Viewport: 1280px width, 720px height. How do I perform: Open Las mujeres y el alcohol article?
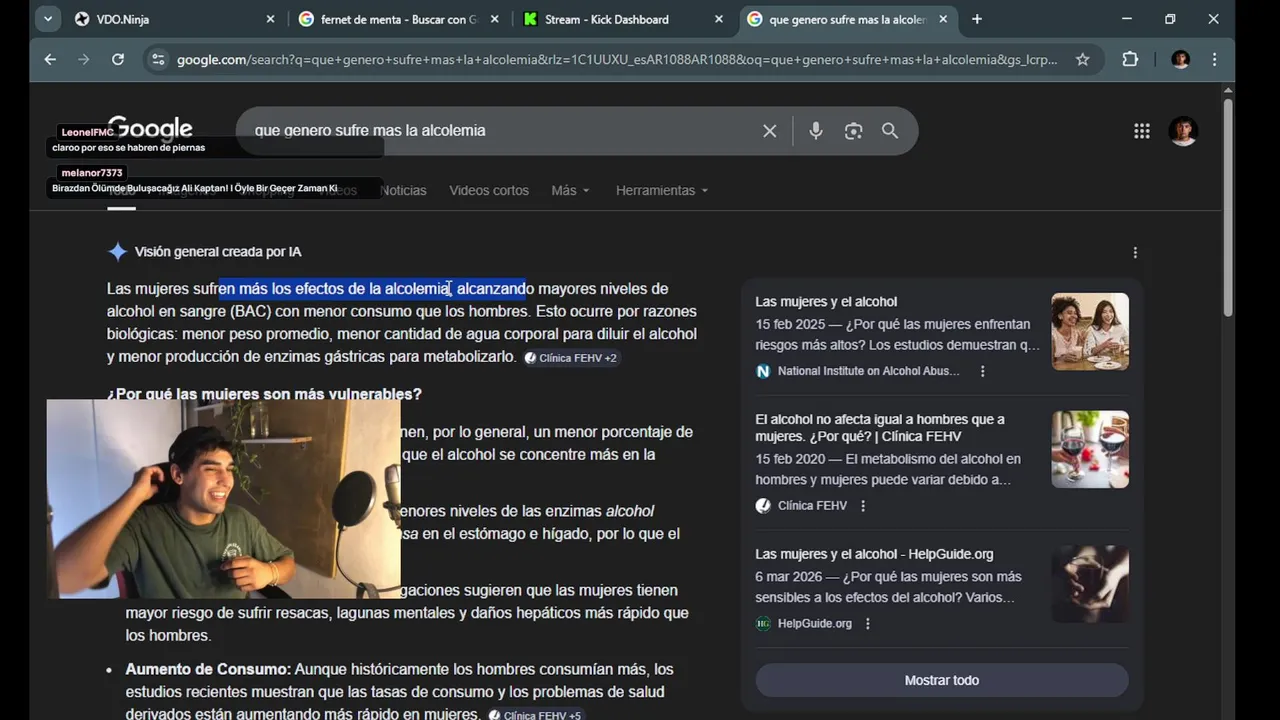[x=826, y=302]
